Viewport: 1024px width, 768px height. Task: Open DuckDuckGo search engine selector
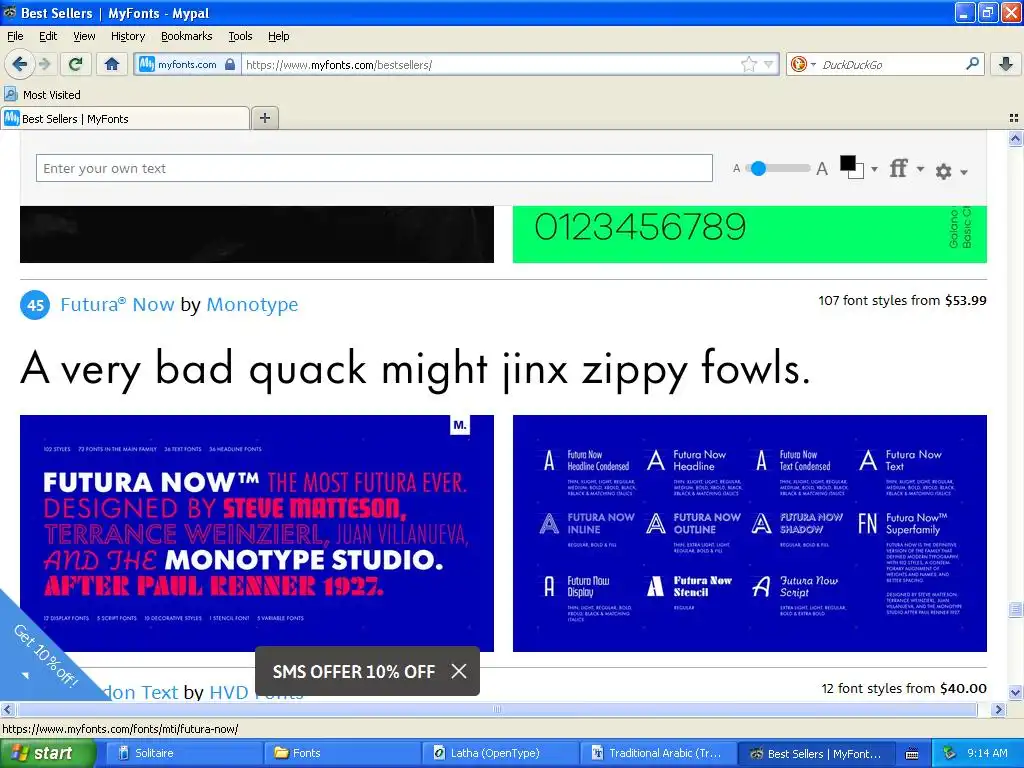[x=803, y=64]
